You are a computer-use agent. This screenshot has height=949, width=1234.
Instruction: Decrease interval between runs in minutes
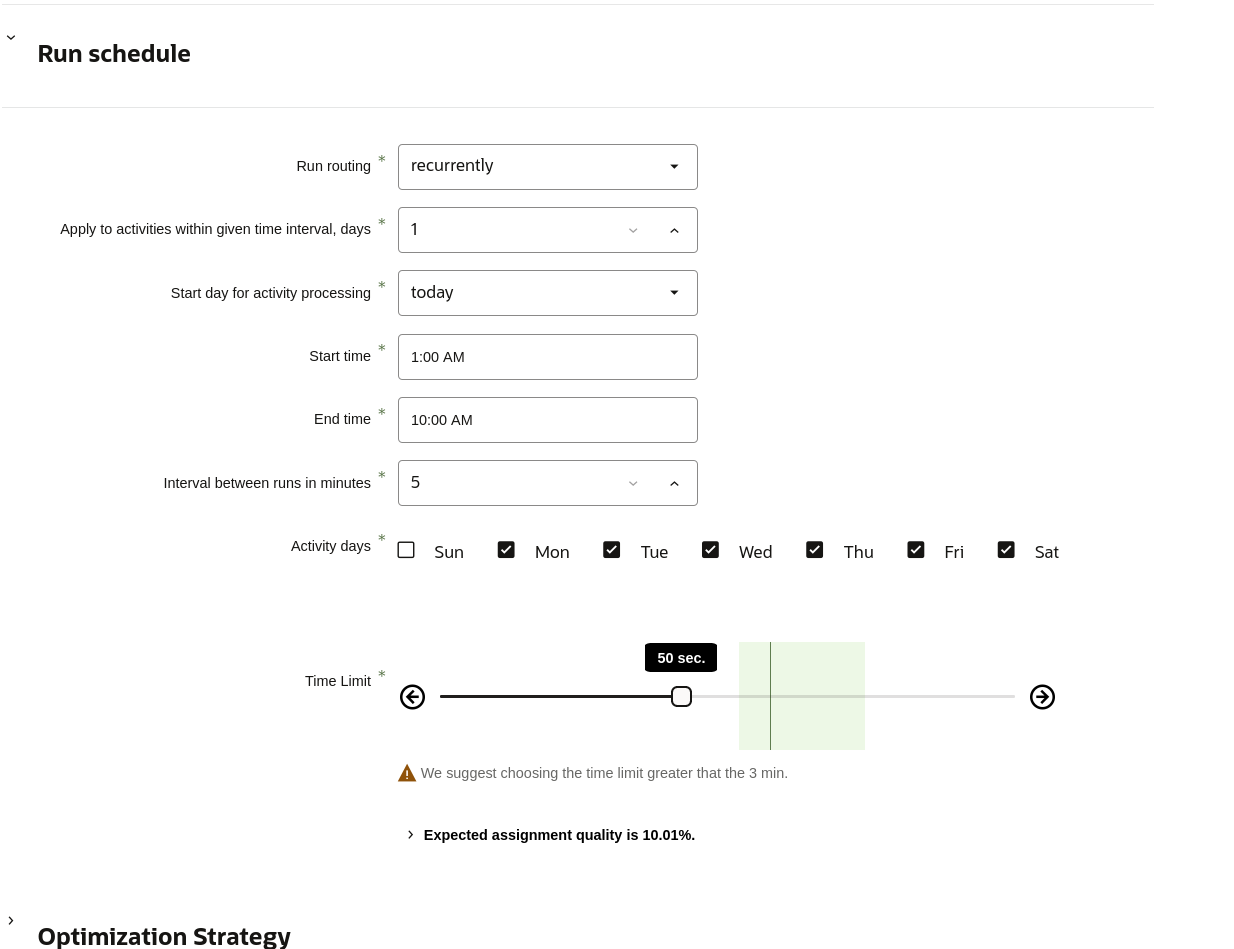[x=633, y=483]
